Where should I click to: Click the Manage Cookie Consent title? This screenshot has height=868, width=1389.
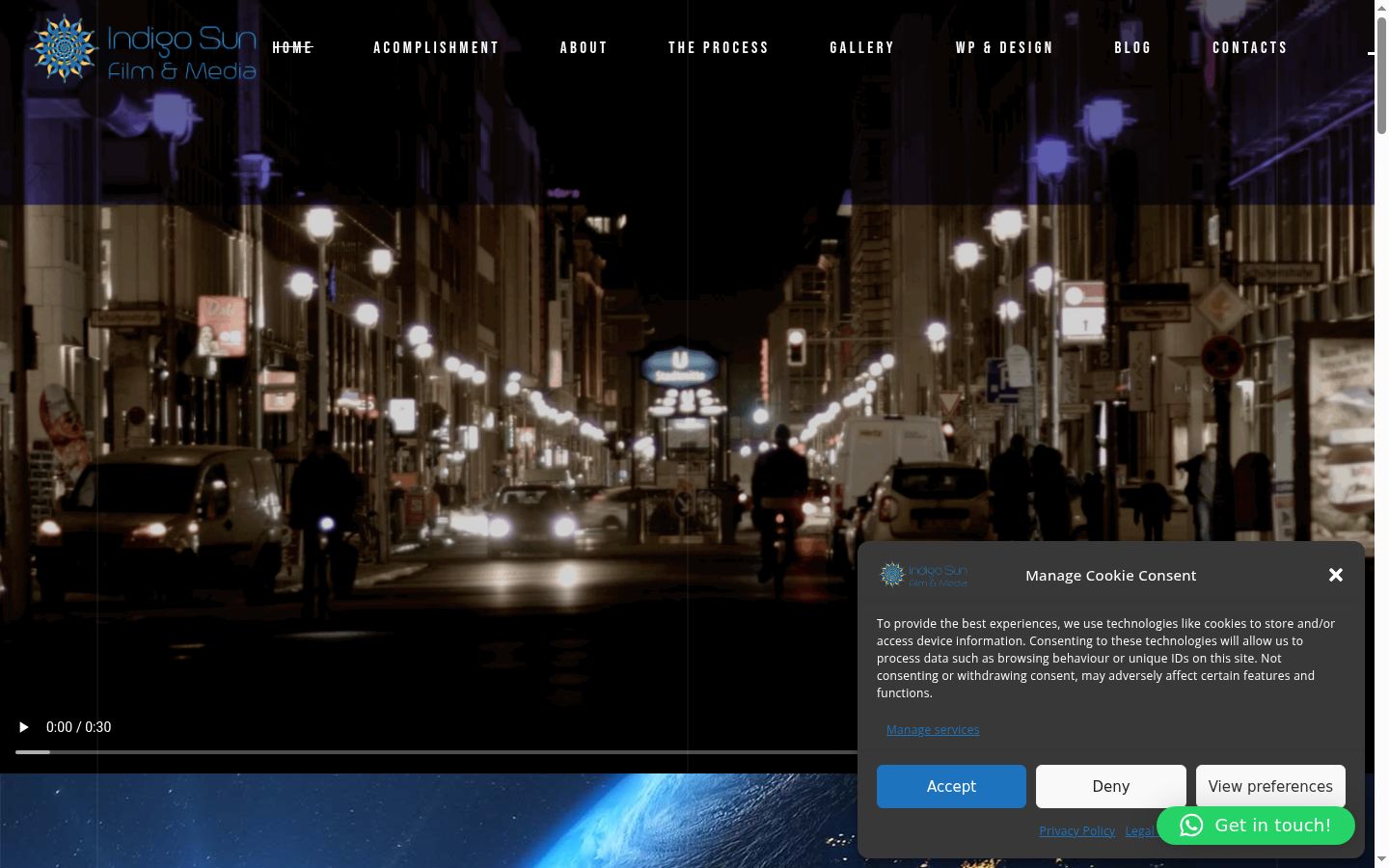point(1111,576)
